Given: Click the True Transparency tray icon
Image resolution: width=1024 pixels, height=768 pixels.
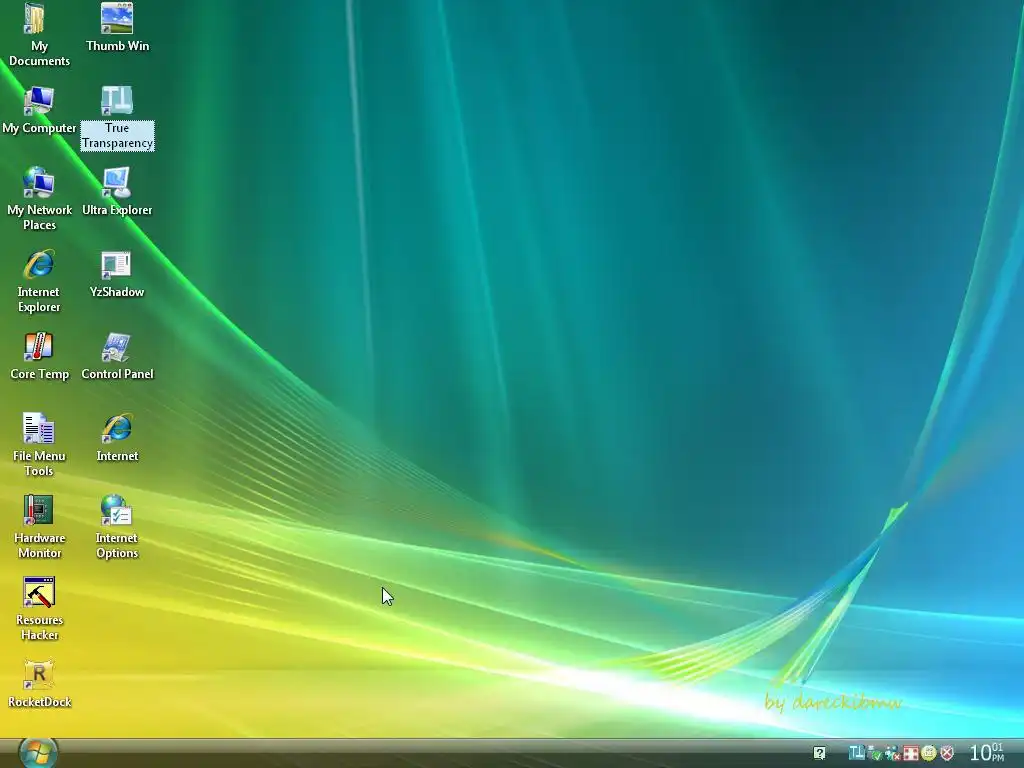Looking at the screenshot, I should coord(857,753).
